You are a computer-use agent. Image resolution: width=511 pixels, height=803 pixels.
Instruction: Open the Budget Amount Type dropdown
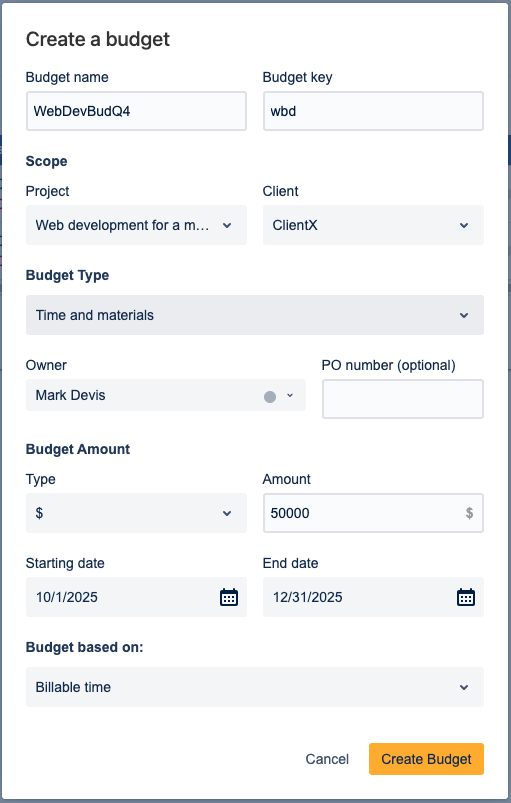coord(136,513)
